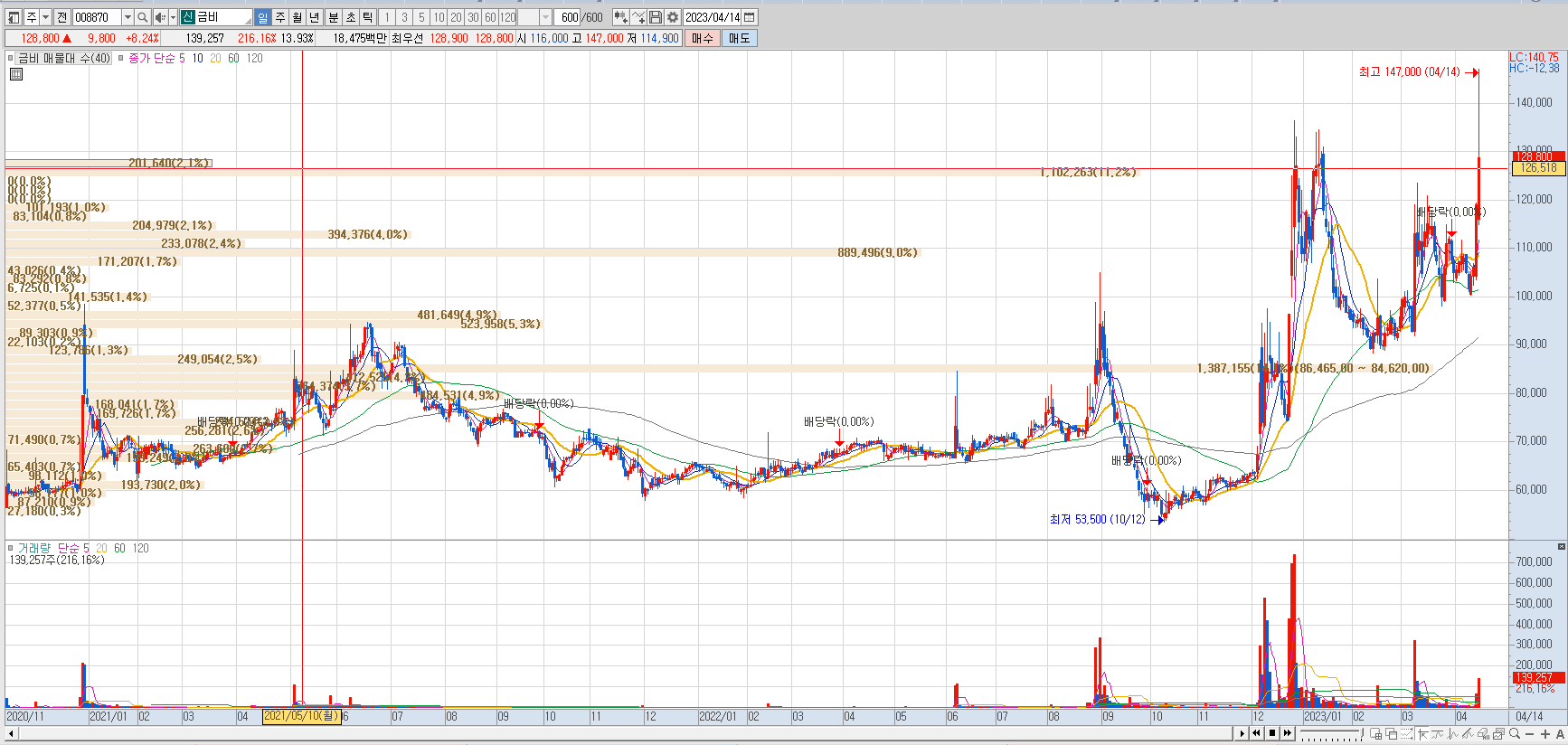Click the diagonal lines drawing tool icon

(1468, 733)
